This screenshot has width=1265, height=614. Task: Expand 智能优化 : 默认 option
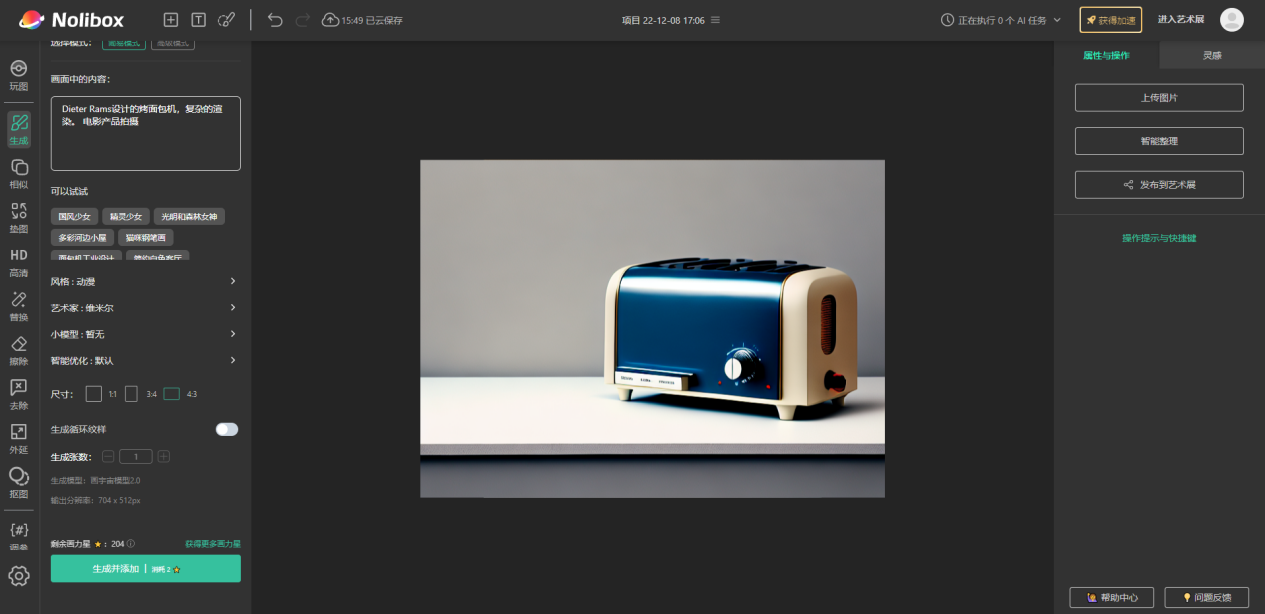tap(145, 360)
